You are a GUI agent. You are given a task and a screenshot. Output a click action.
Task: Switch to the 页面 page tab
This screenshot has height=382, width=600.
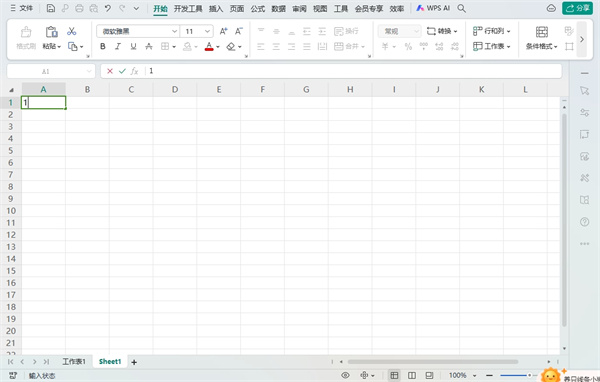point(236,8)
